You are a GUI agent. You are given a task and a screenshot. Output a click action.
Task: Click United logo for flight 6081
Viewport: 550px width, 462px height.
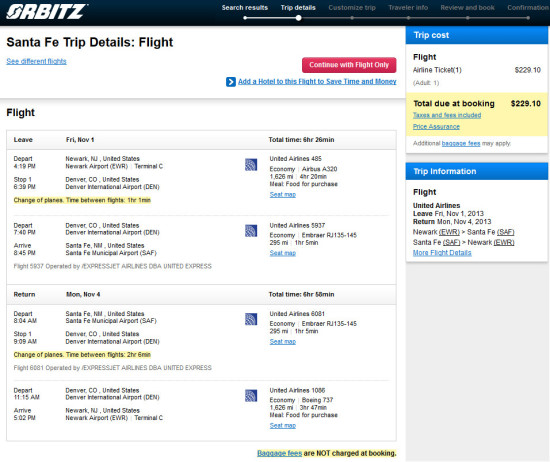[x=251, y=319]
